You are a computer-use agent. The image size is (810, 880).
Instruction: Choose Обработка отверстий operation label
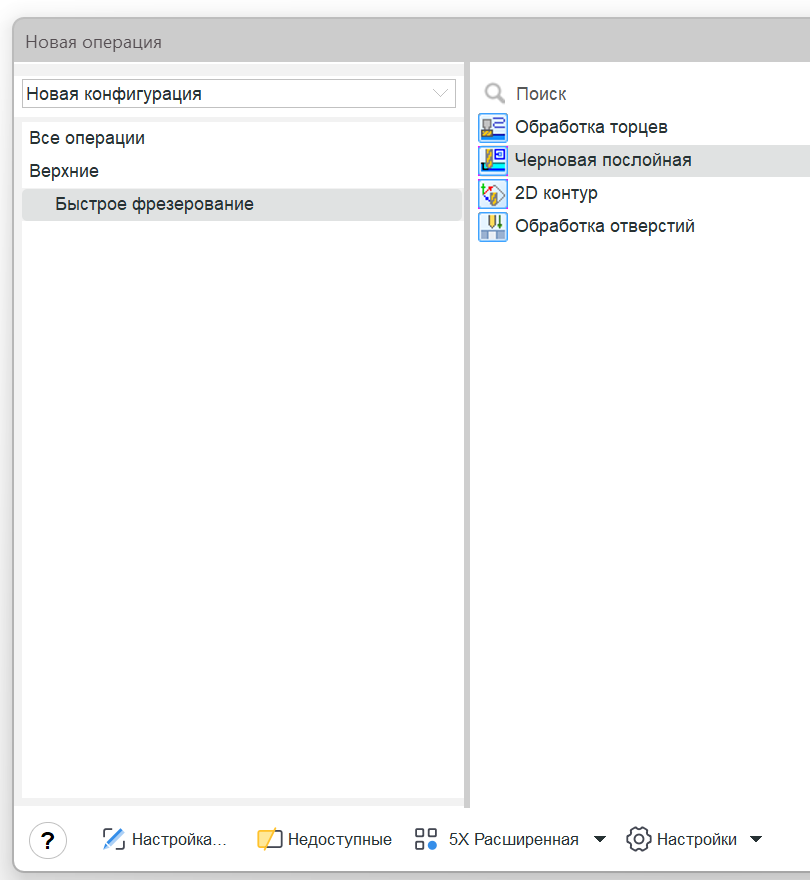tap(605, 226)
